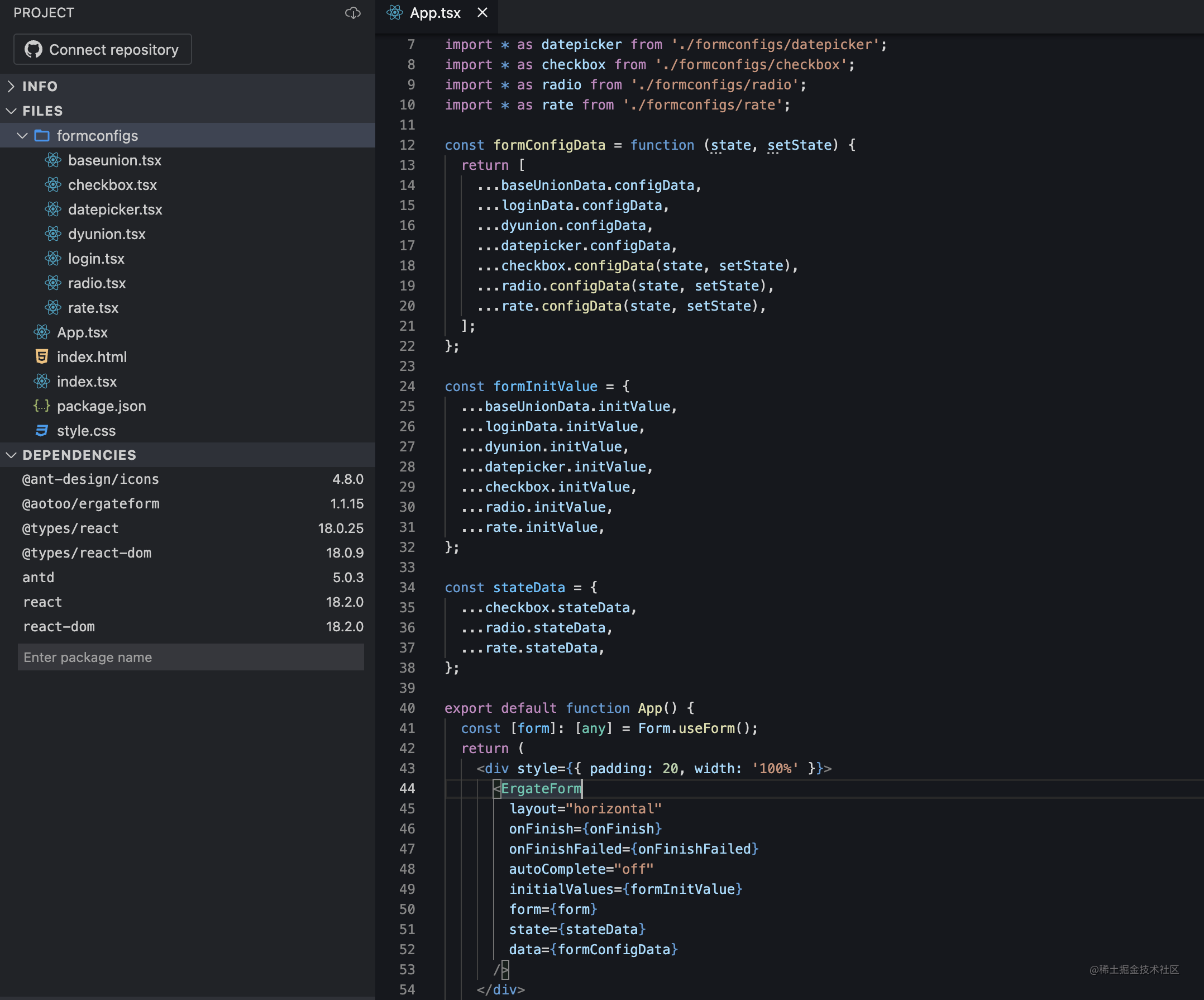Click line number 44 in the gutter
This screenshot has height=1000, width=1204.
pyautogui.click(x=407, y=789)
